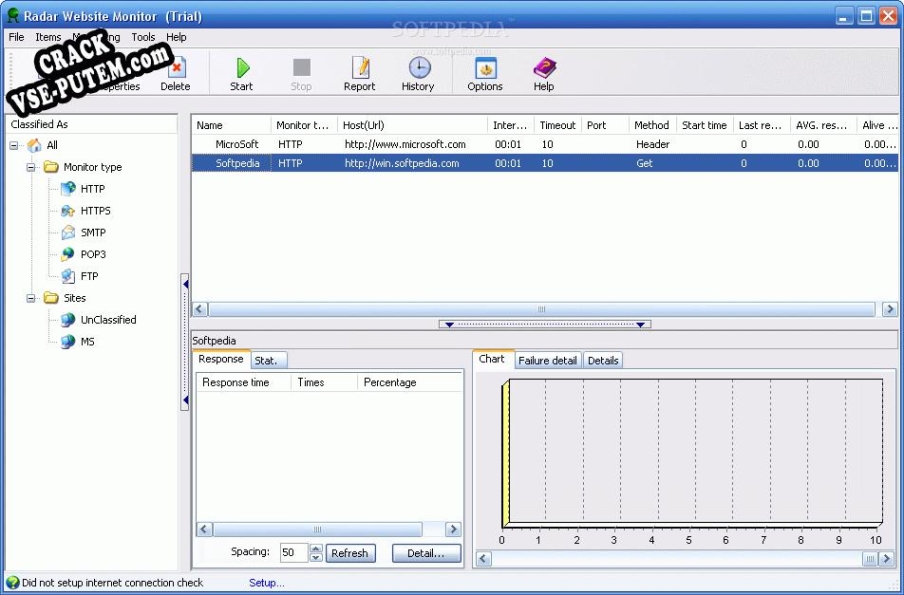904x595 pixels.
Task: Decrease the Spacing value with down arrow
Action: point(315,558)
